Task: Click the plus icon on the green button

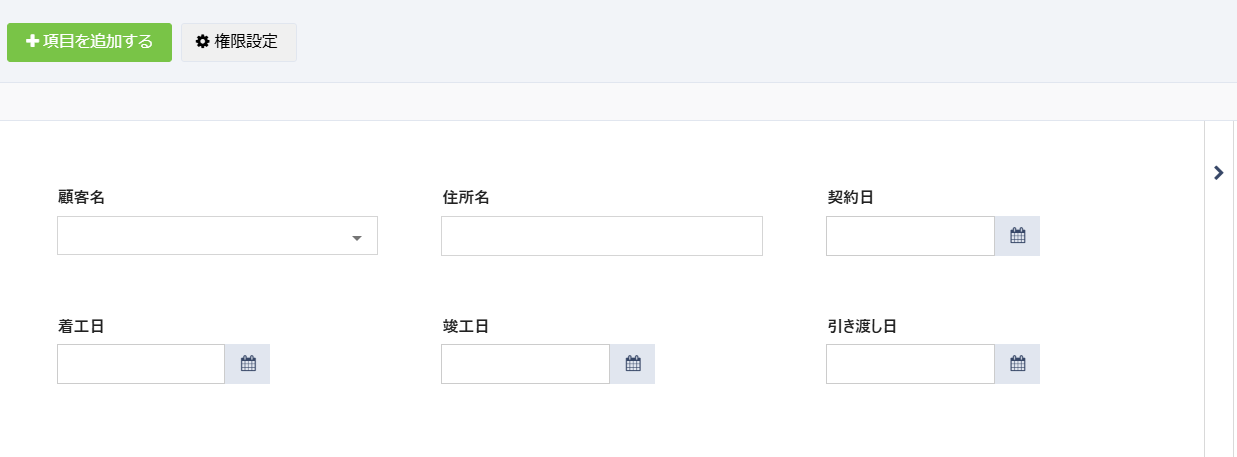Action: 32,42
